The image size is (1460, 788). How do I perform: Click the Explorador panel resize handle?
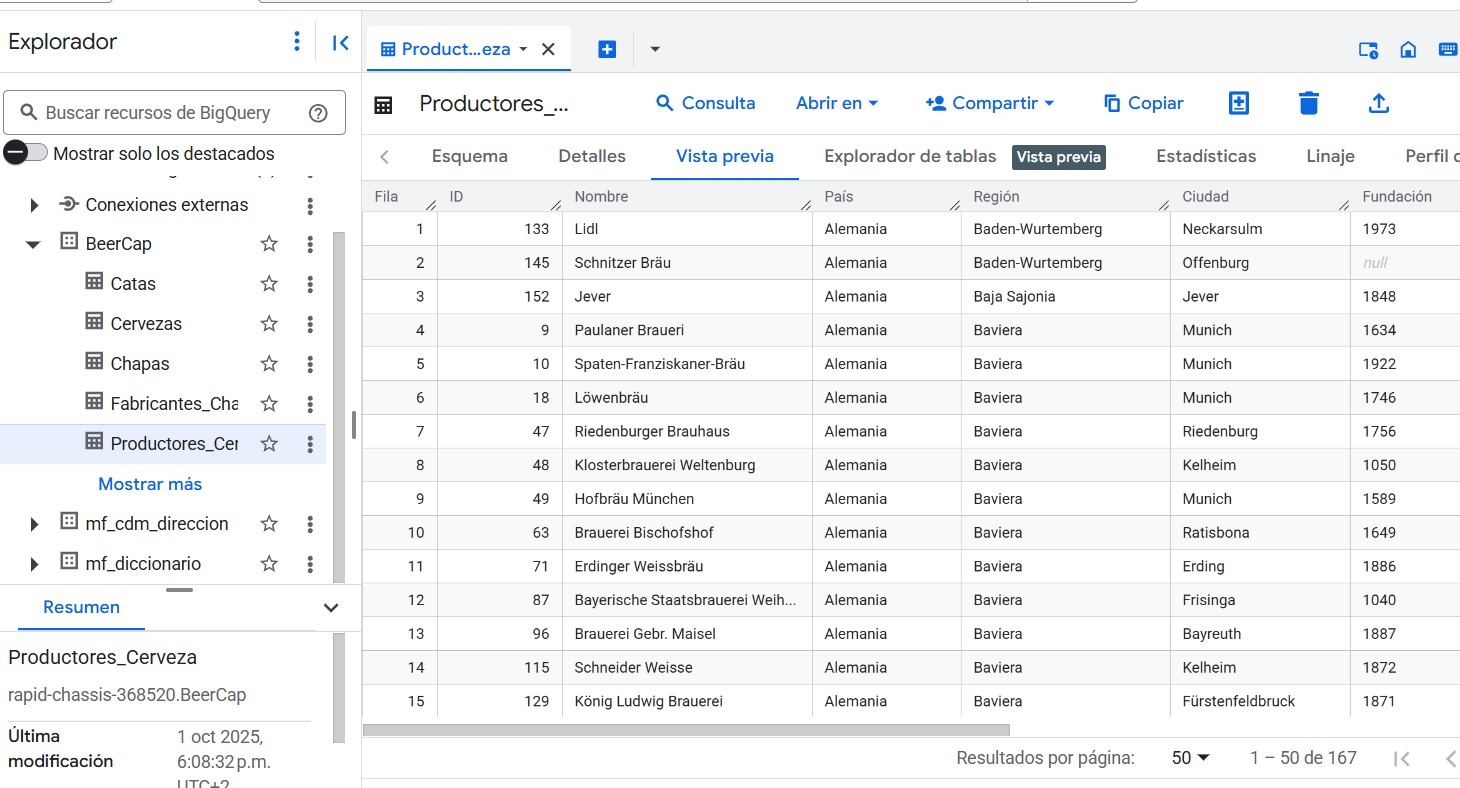coord(354,425)
